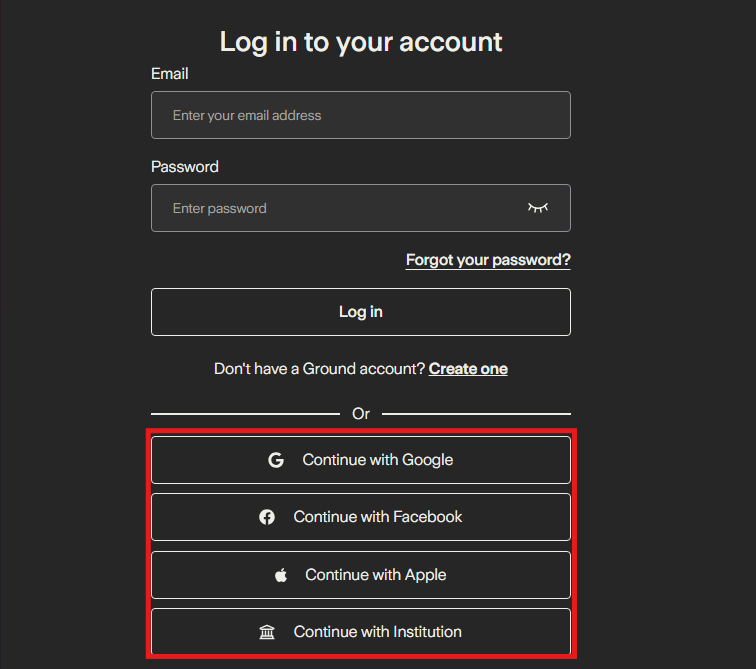Select Continue with Apple
This screenshot has width=756, height=669.
pos(375,575)
